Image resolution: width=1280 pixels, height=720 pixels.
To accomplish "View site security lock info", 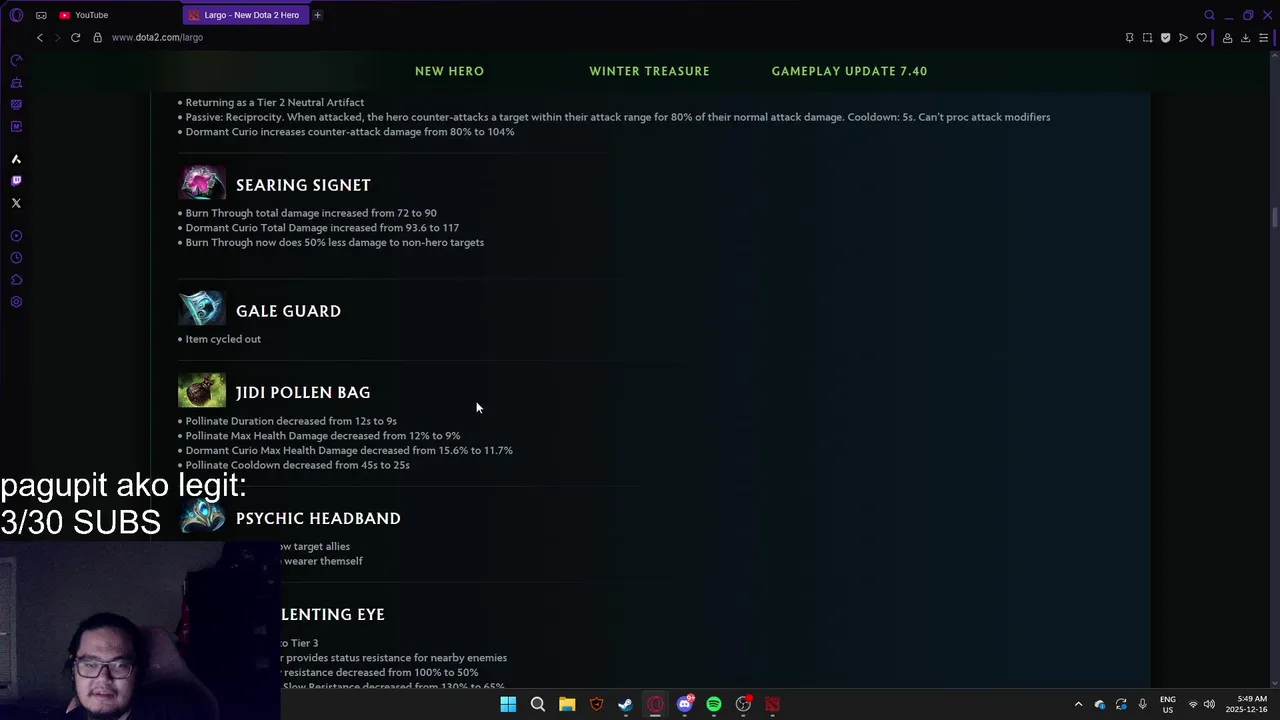I will [x=97, y=37].
